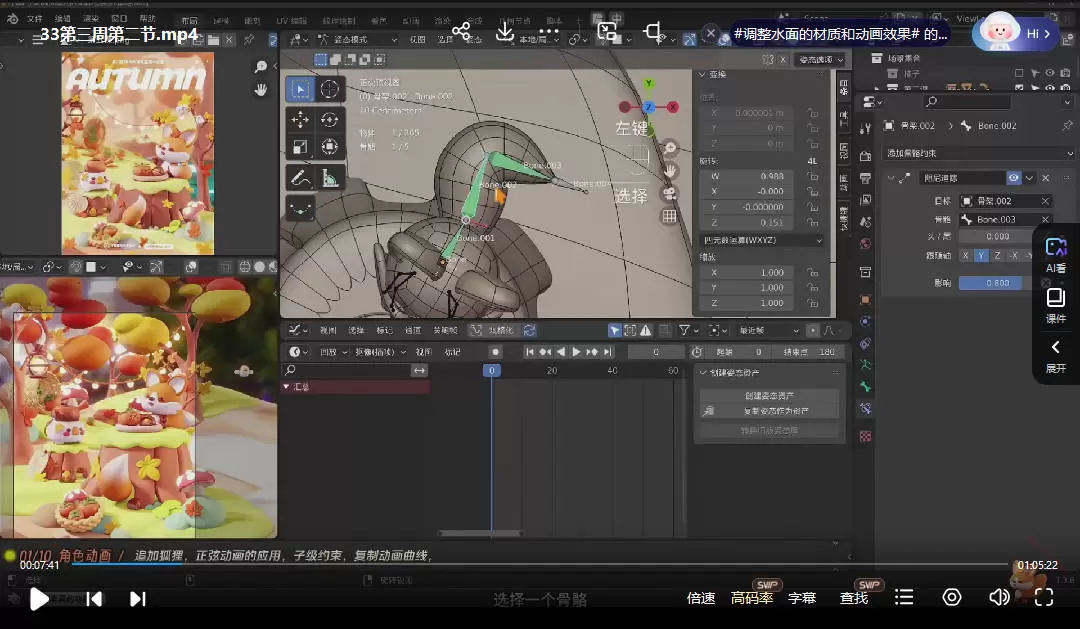Toggle lock on scale X value
This screenshot has width=1080, height=629.
[813, 273]
